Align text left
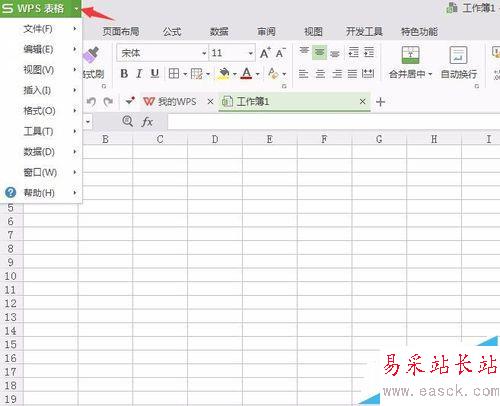The image size is (500, 406). pos(303,74)
